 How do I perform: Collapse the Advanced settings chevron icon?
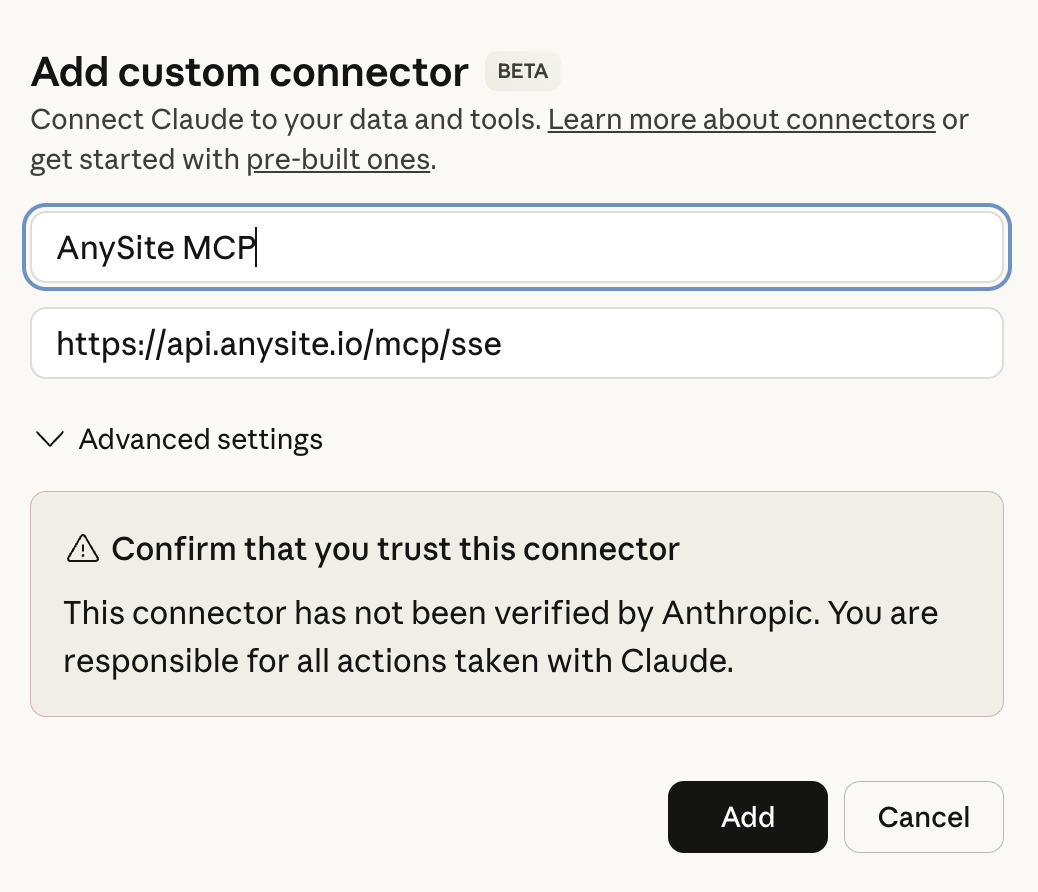pos(50,439)
